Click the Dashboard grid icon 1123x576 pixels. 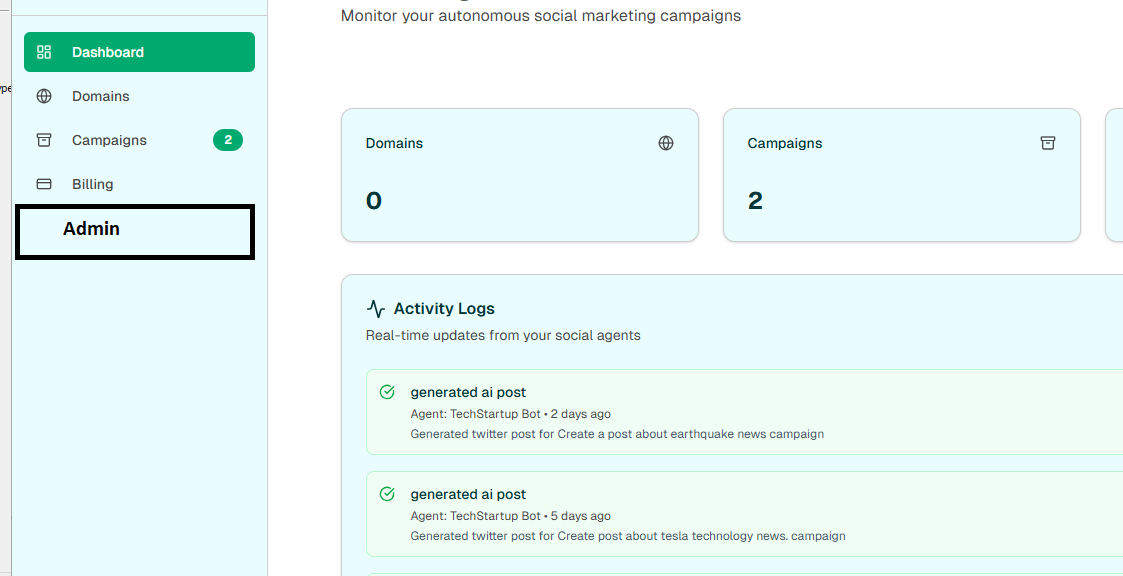click(44, 52)
